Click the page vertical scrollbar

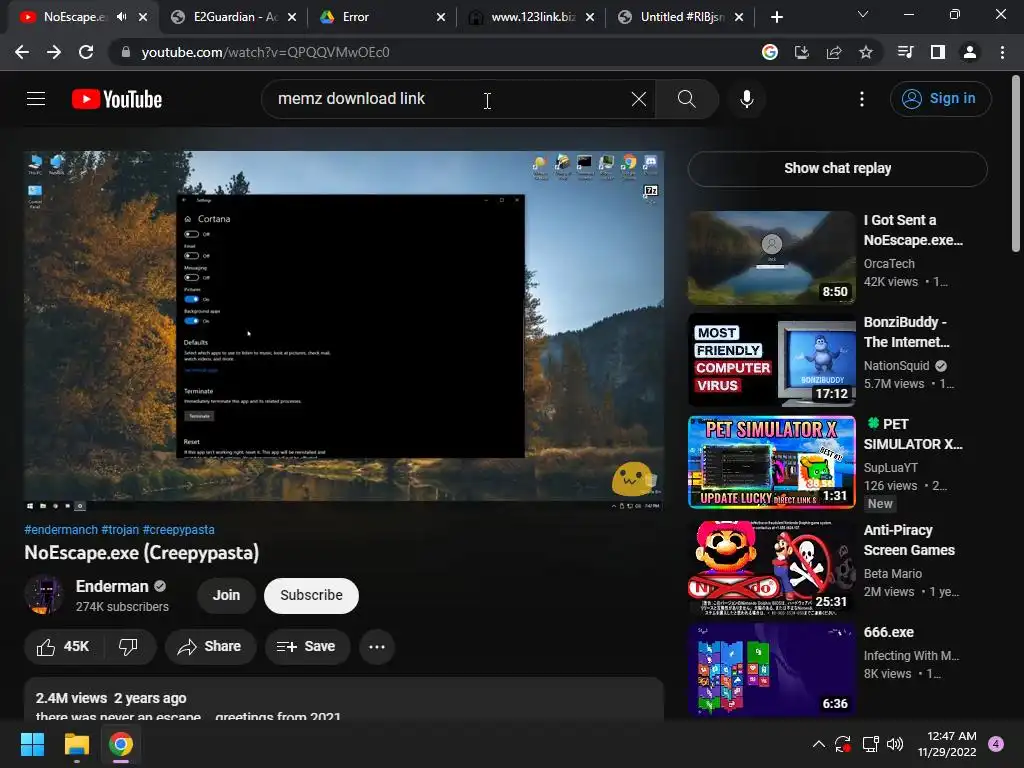pyautogui.click(x=1016, y=163)
